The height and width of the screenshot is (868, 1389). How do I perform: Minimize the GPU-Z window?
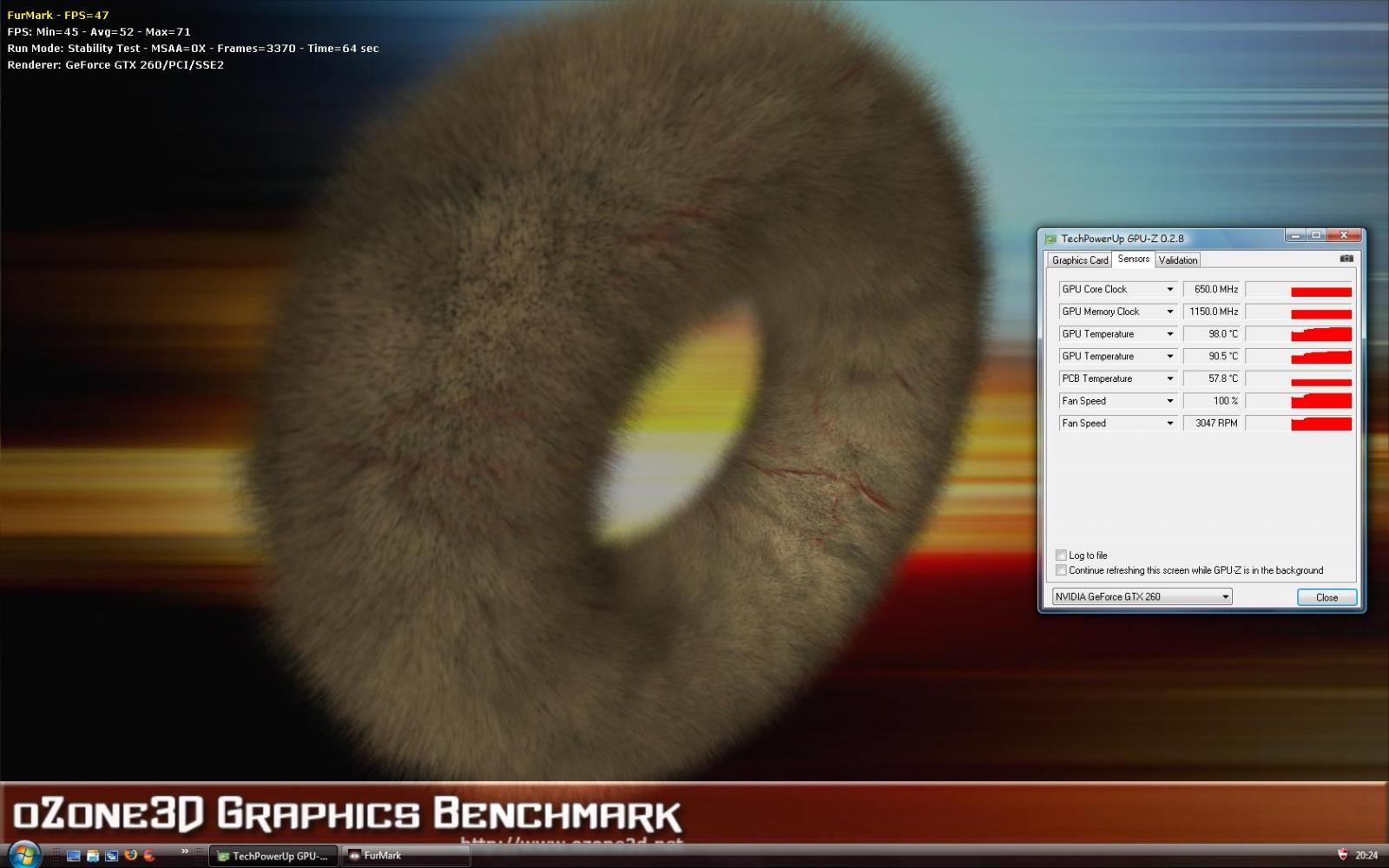tap(1294, 235)
